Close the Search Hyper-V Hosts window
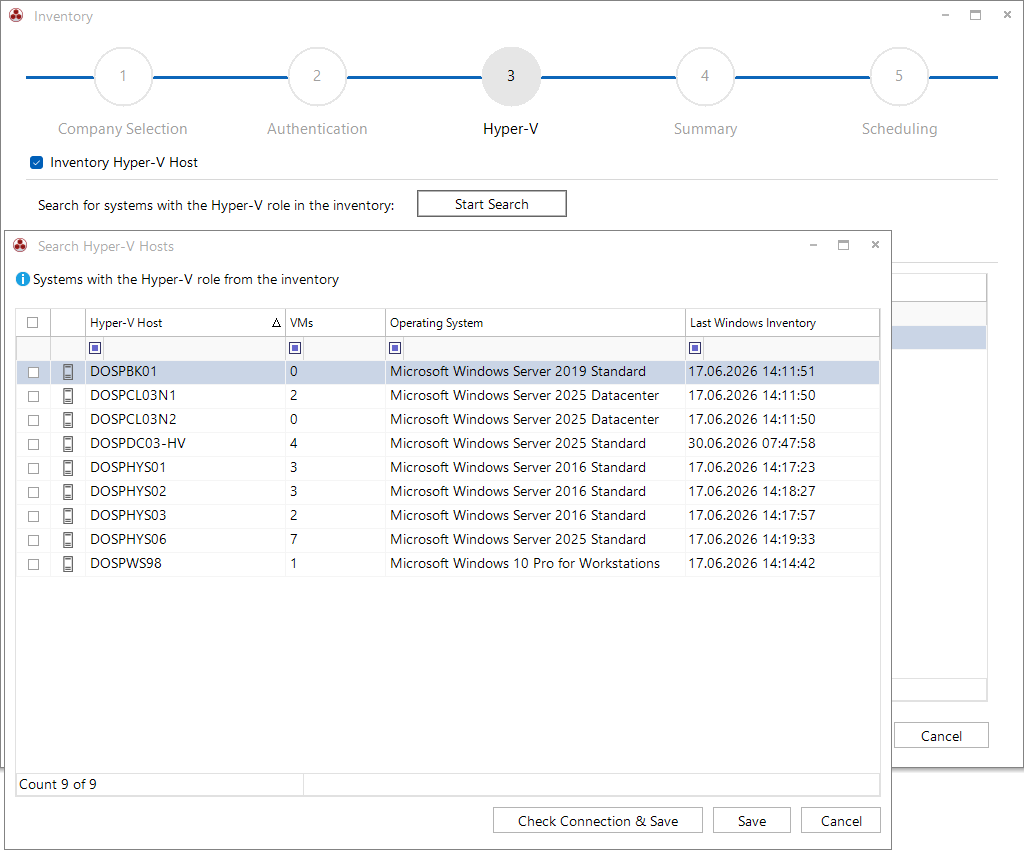The width and height of the screenshot is (1024, 852). coord(875,245)
